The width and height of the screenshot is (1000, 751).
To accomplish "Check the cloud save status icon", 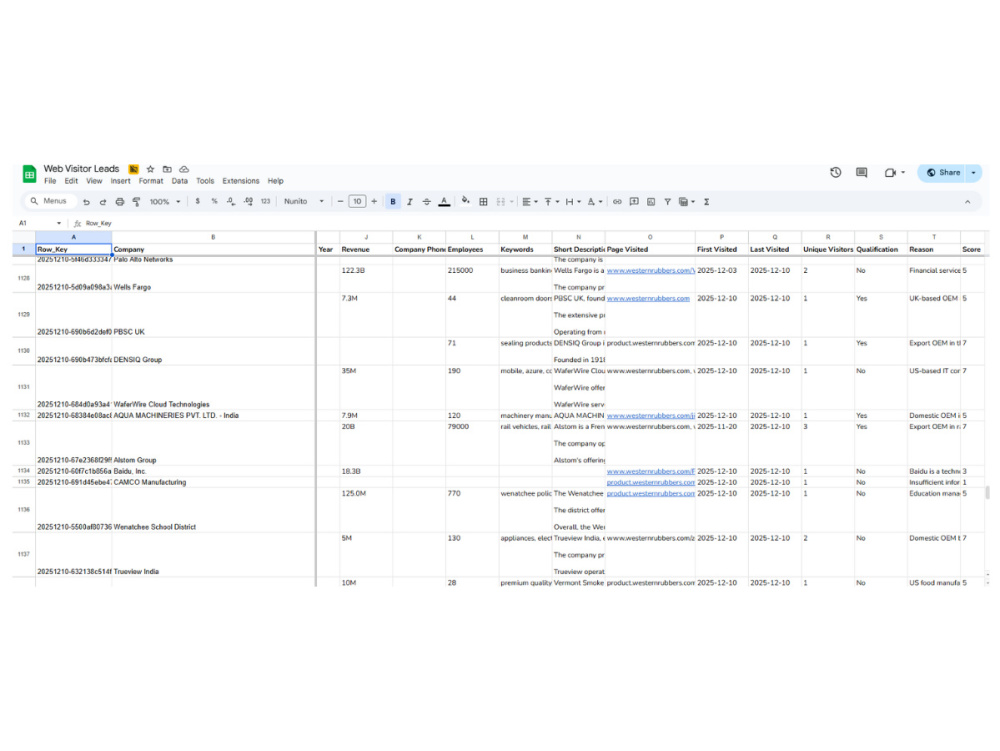I will point(184,169).
